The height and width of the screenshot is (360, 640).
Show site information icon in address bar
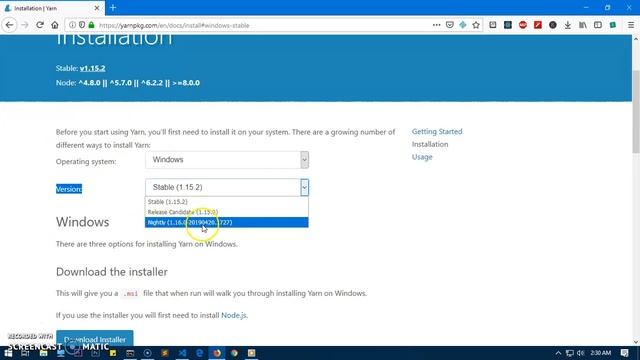[x=72, y=25]
